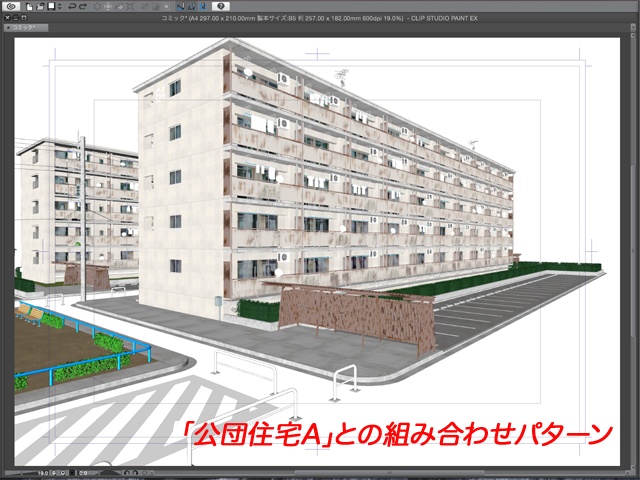Click the horizontal canvas scrollbar
The image size is (640, 480).
click(x=388, y=473)
